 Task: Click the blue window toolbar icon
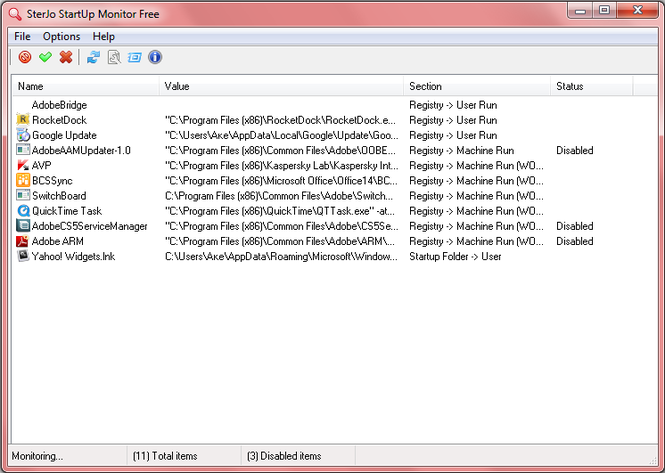click(x=134, y=58)
